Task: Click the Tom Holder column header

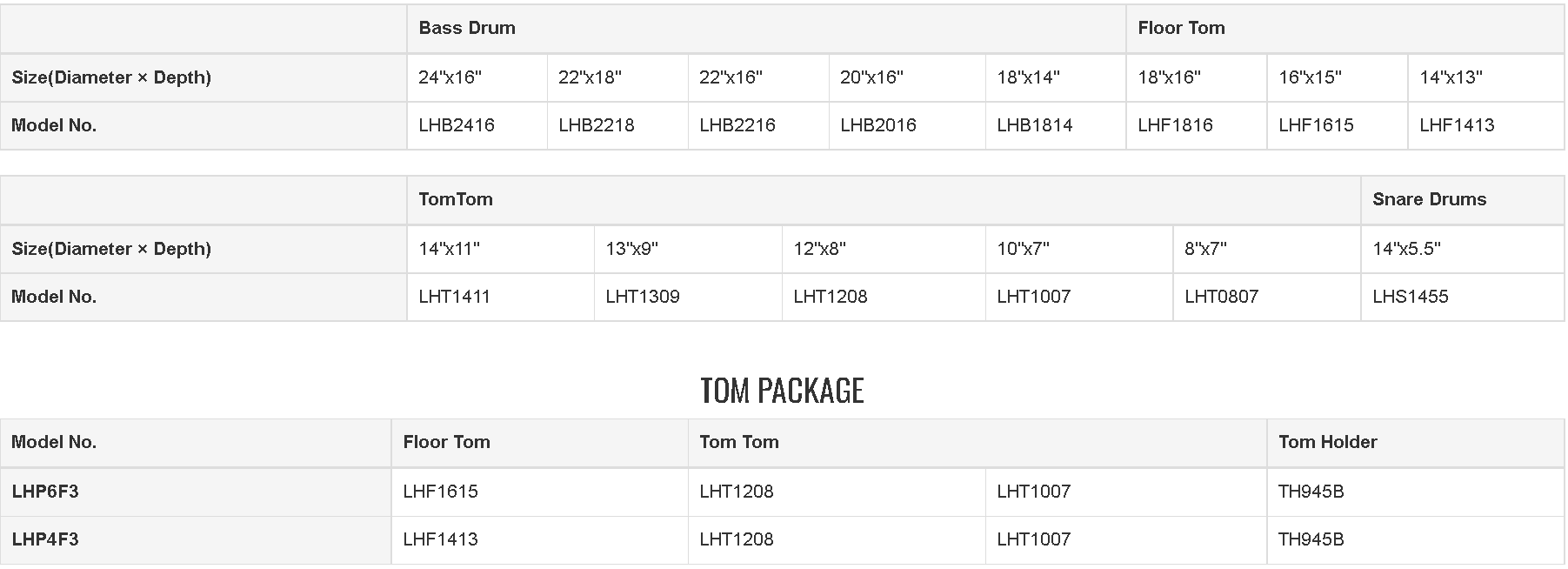Action: pos(1327,442)
